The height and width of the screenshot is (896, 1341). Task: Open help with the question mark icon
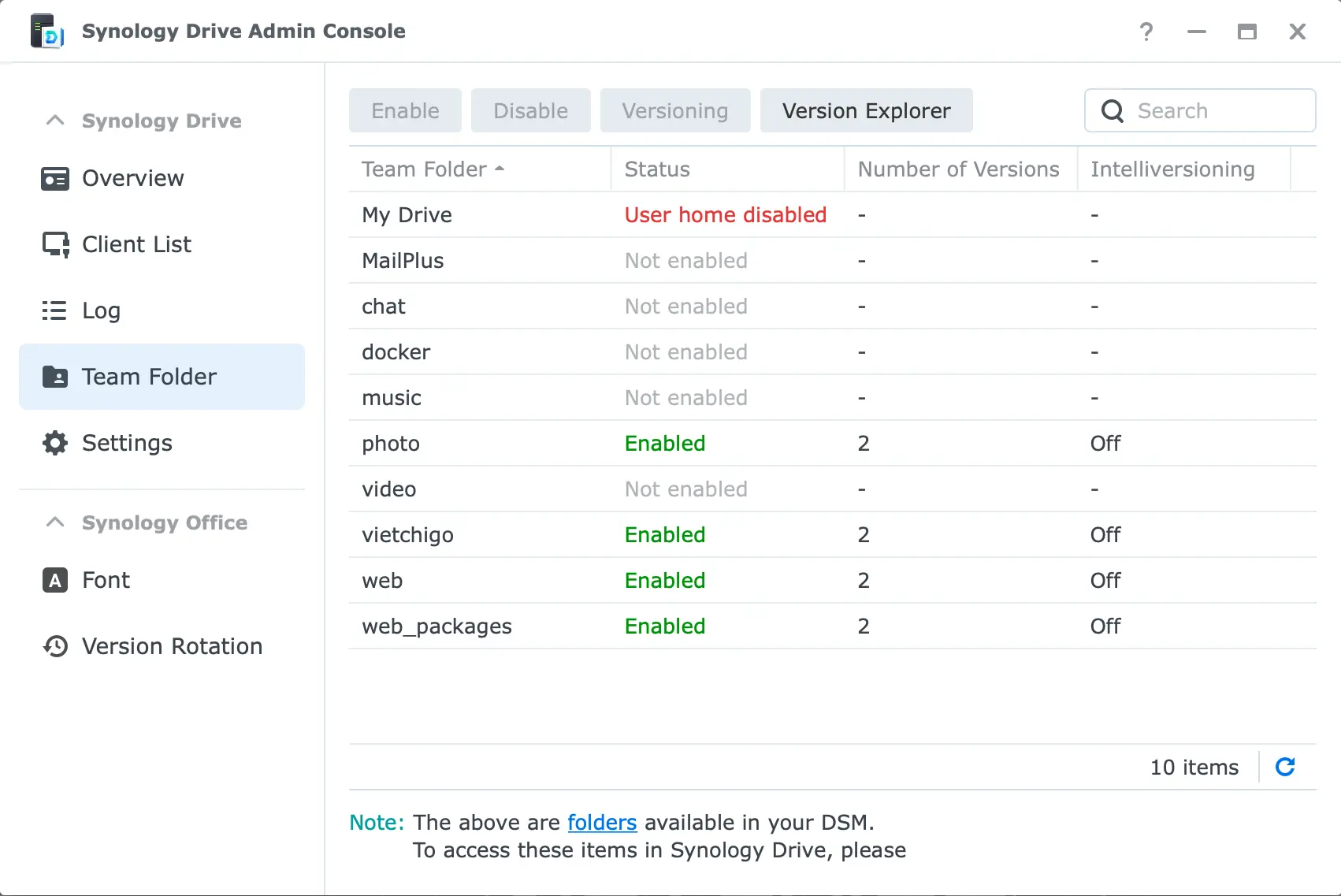(1146, 32)
